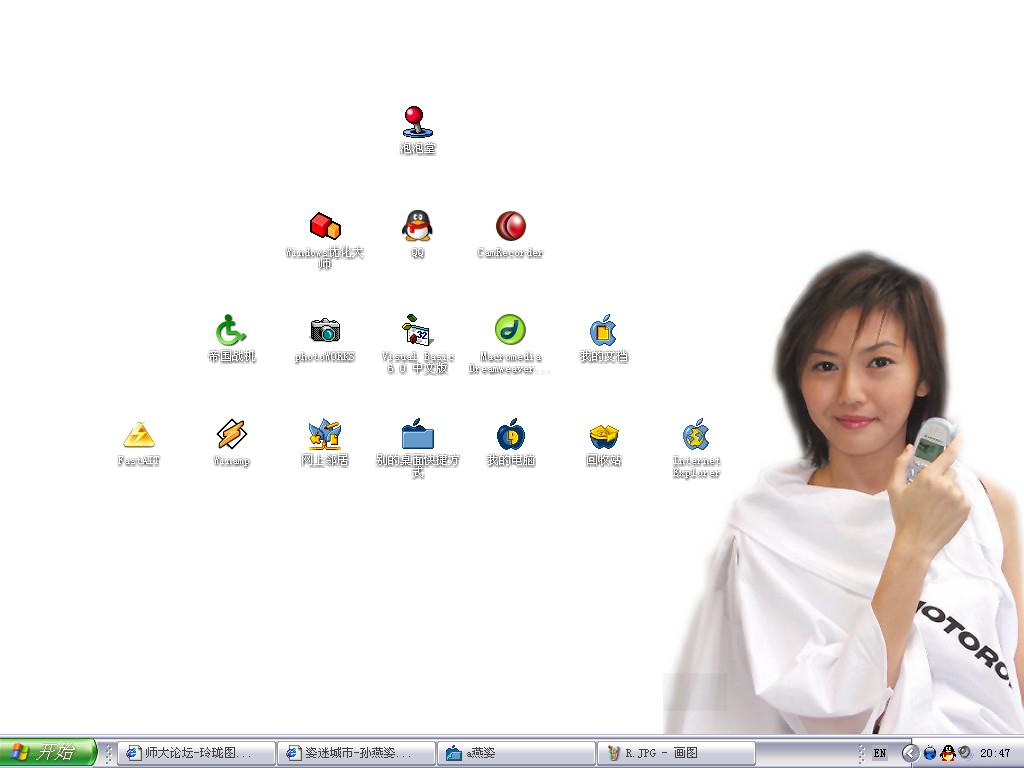This screenshot has width=1024, height=768.
Task: Open Macromedia Dreamweaver shortcut
Action: (510, 331)
